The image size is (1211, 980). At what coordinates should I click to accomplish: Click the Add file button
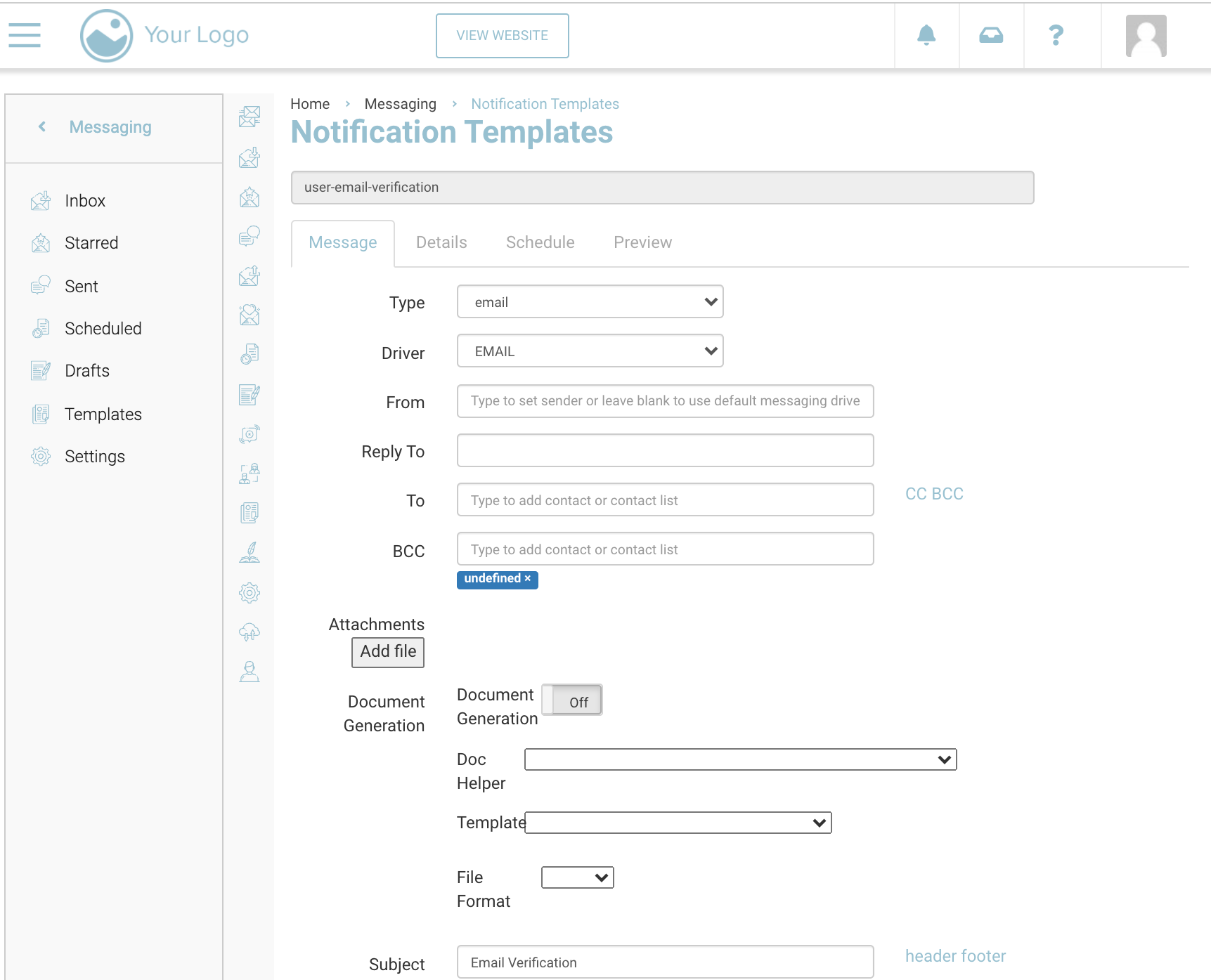point(388,652)
